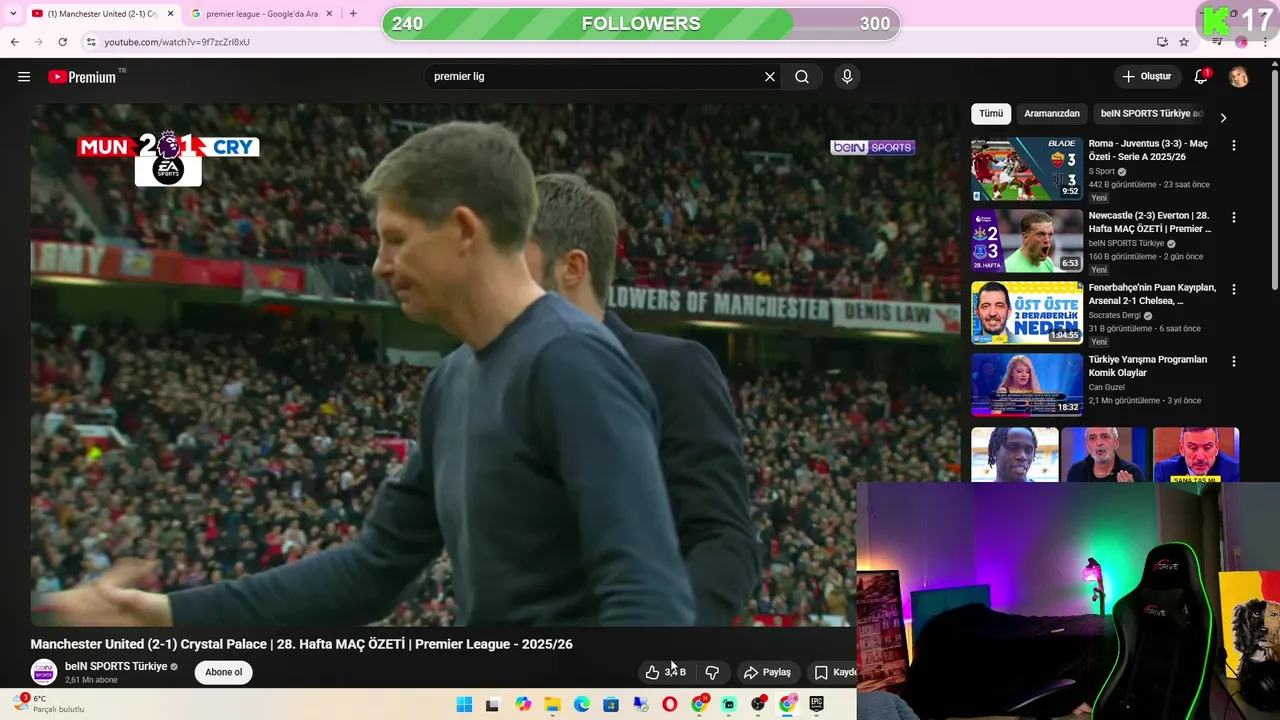Open Epic Games launcher from taskbar
Screen dimensions: 1280x720
(816, 704)
